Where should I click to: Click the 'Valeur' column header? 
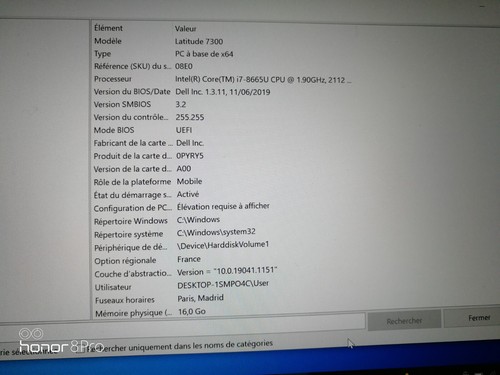(186, 29)
